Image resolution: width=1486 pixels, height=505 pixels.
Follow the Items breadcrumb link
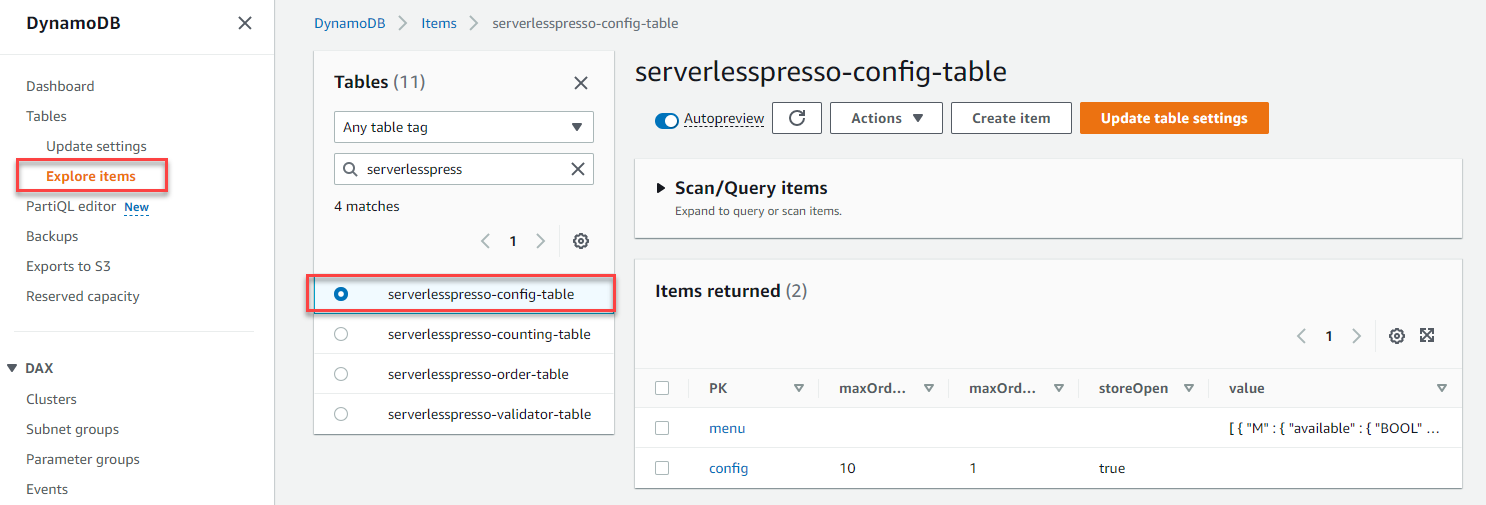(439, 23)
